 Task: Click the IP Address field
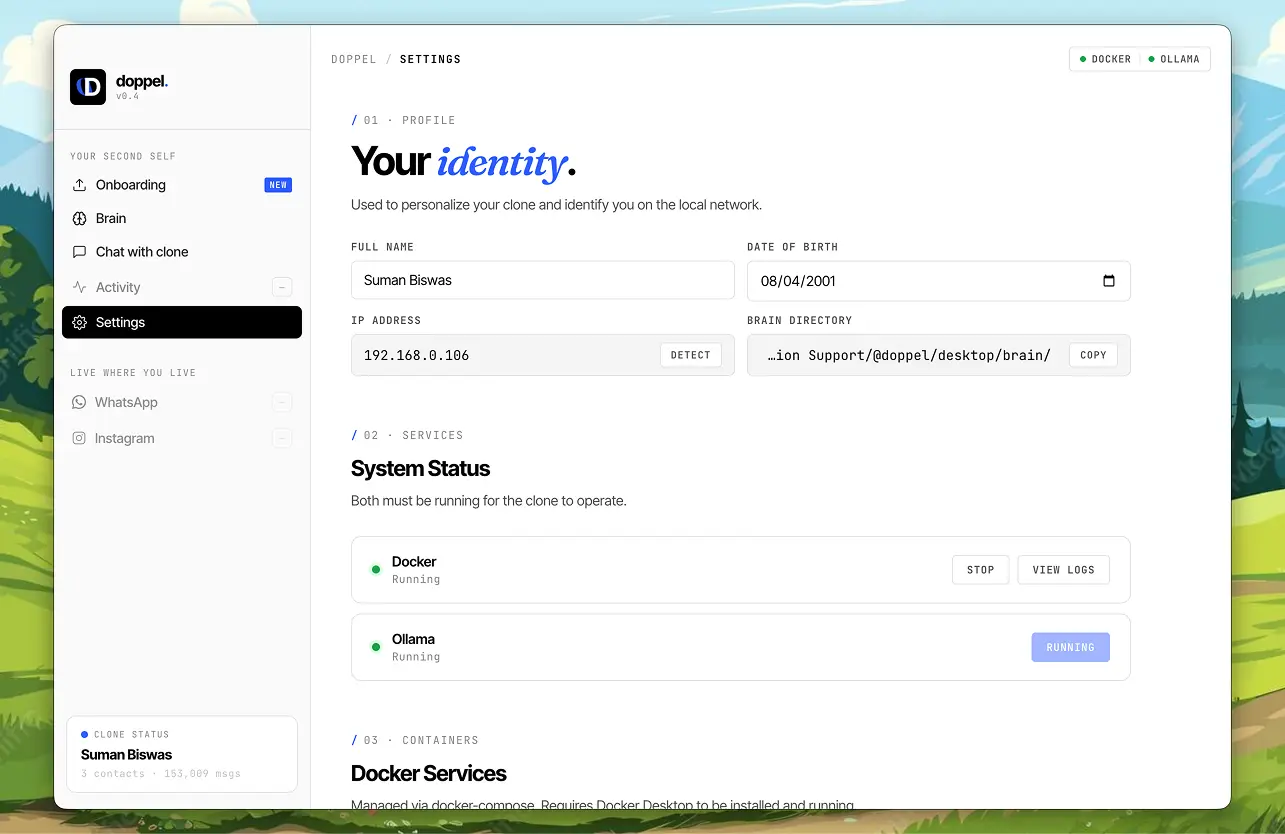(543, 355)
